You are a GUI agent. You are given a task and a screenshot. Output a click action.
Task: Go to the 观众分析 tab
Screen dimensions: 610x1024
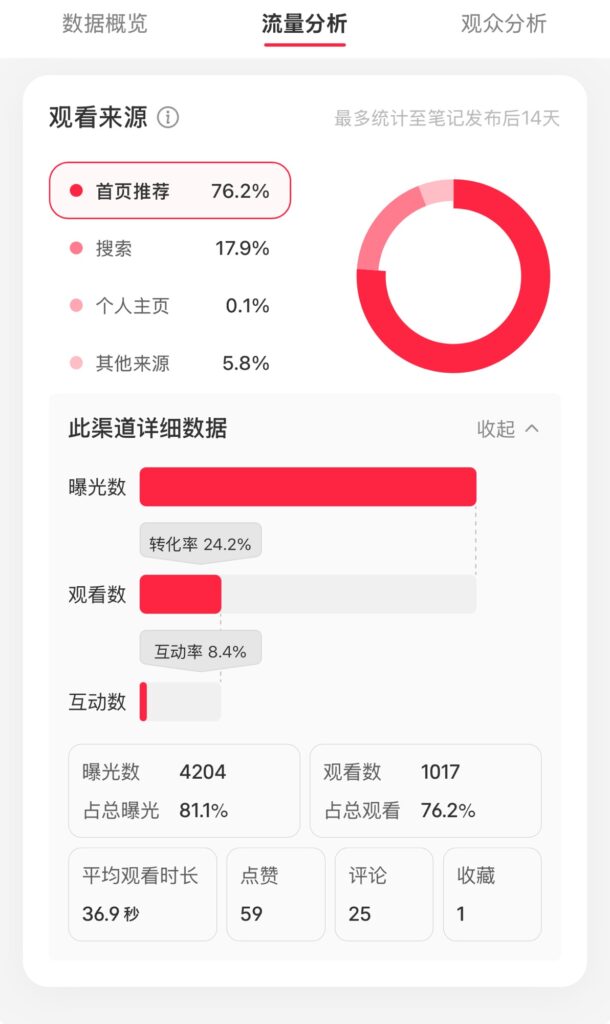click(x=503, y=24)
